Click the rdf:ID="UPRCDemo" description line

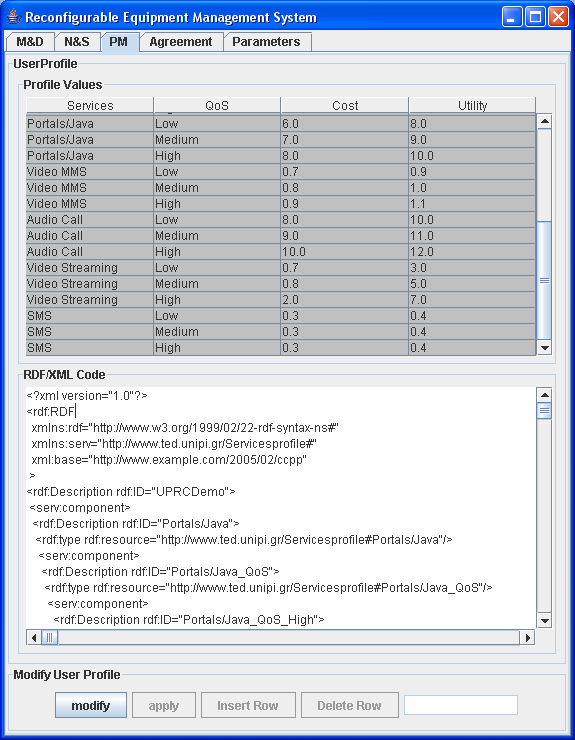[131, 492]
